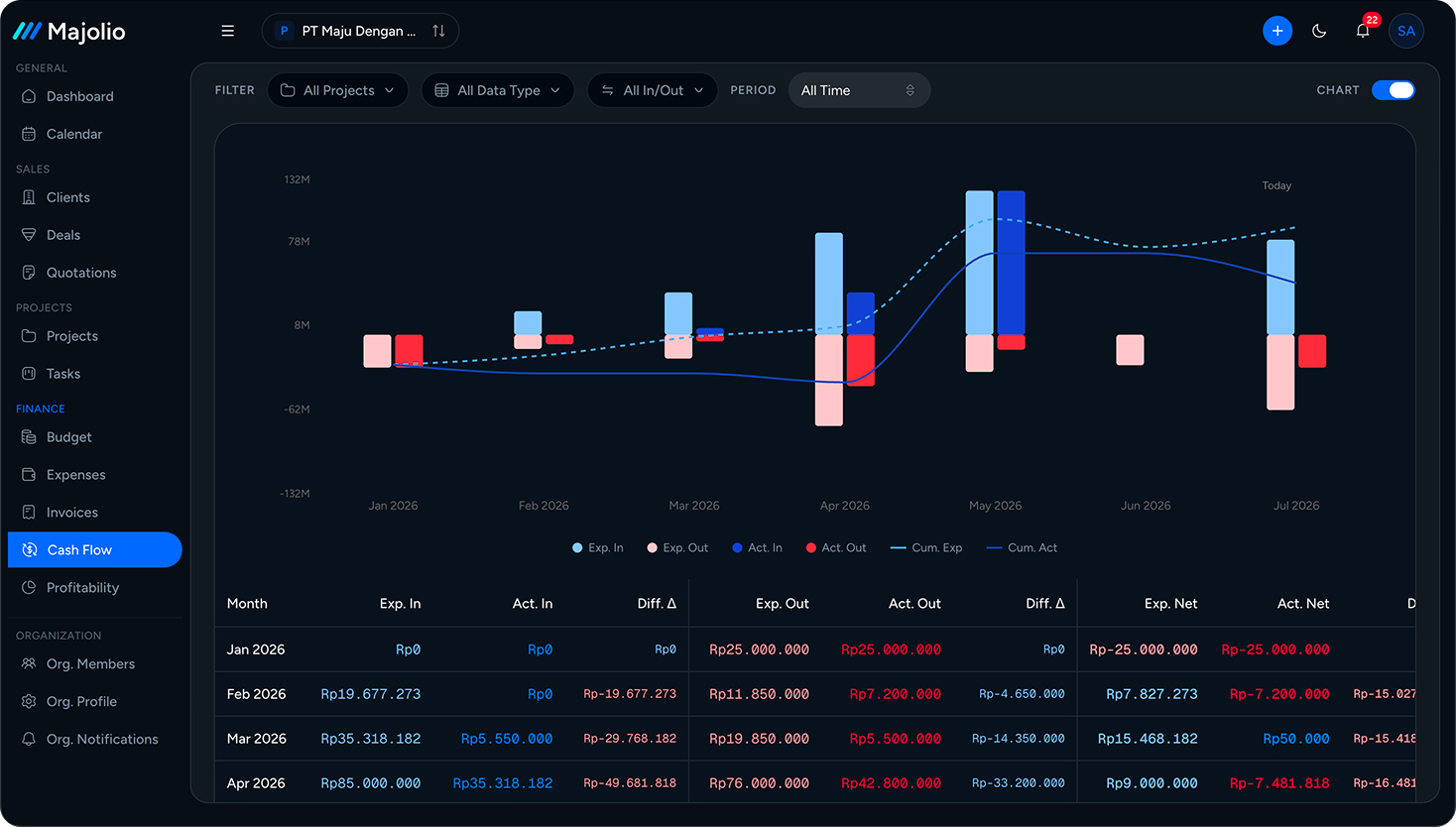Screen dimensions: 1456x827
Task: Navigate to Budget
Action: click(95, 437)
